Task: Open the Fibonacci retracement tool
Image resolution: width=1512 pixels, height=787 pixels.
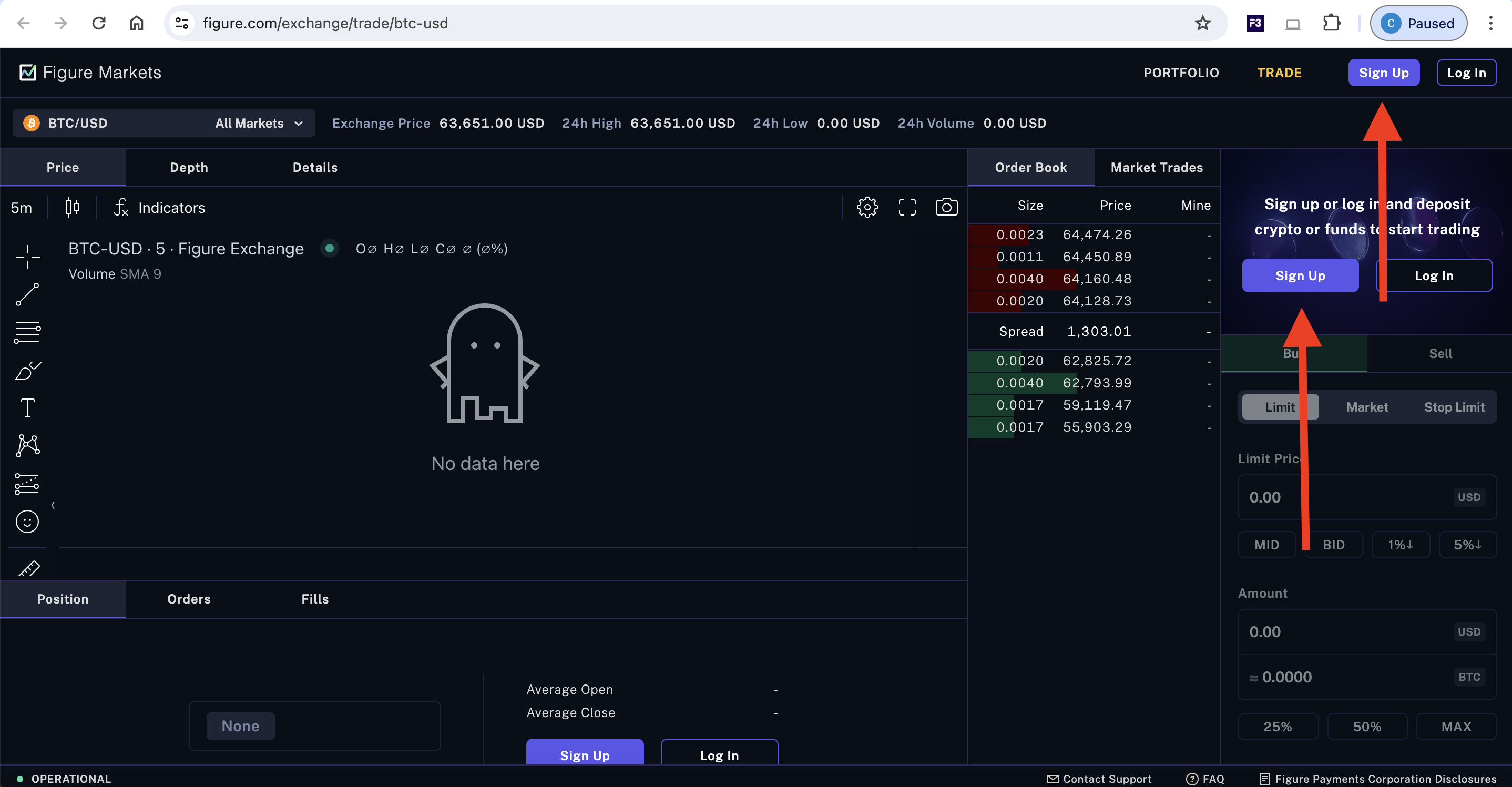Action: pyautogui.click(x=27, y=332)
